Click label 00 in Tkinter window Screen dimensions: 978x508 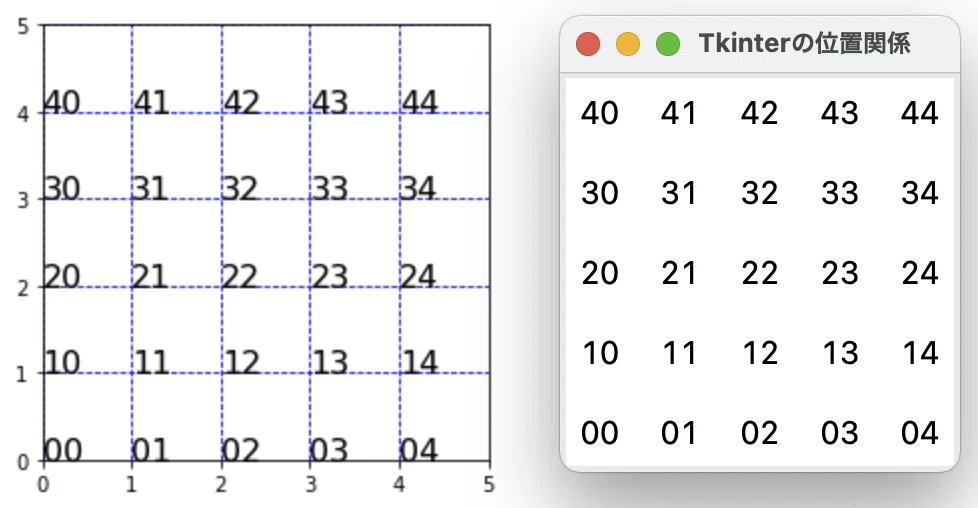click(600, 432)
